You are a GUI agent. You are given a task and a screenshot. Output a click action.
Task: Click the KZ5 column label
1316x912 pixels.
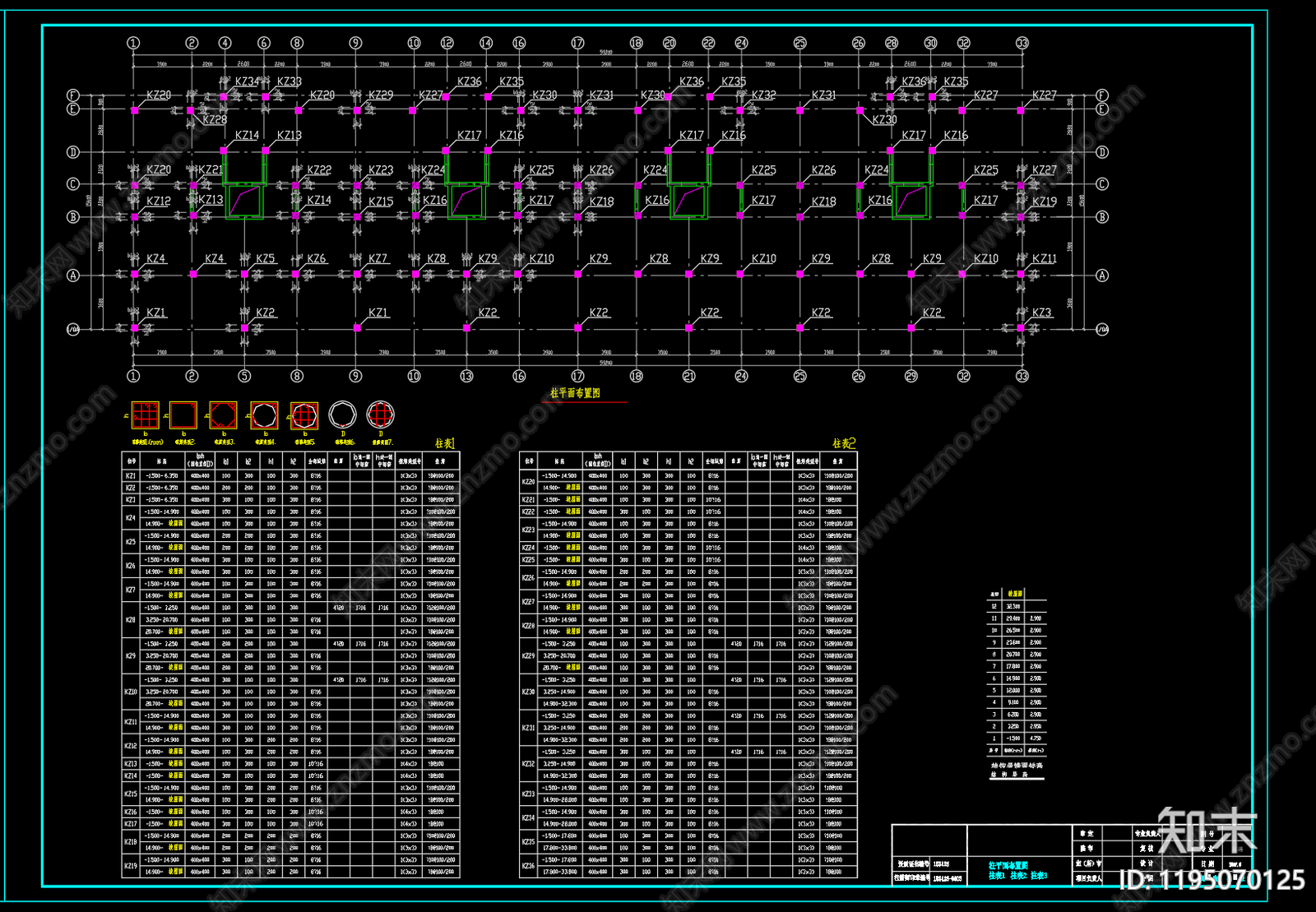click(266, 259)
